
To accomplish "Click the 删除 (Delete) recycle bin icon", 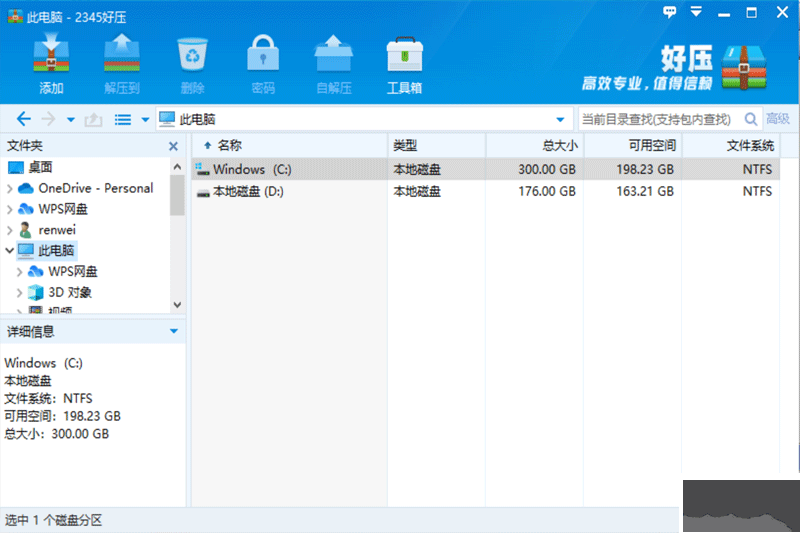I will tap(192, 54).
